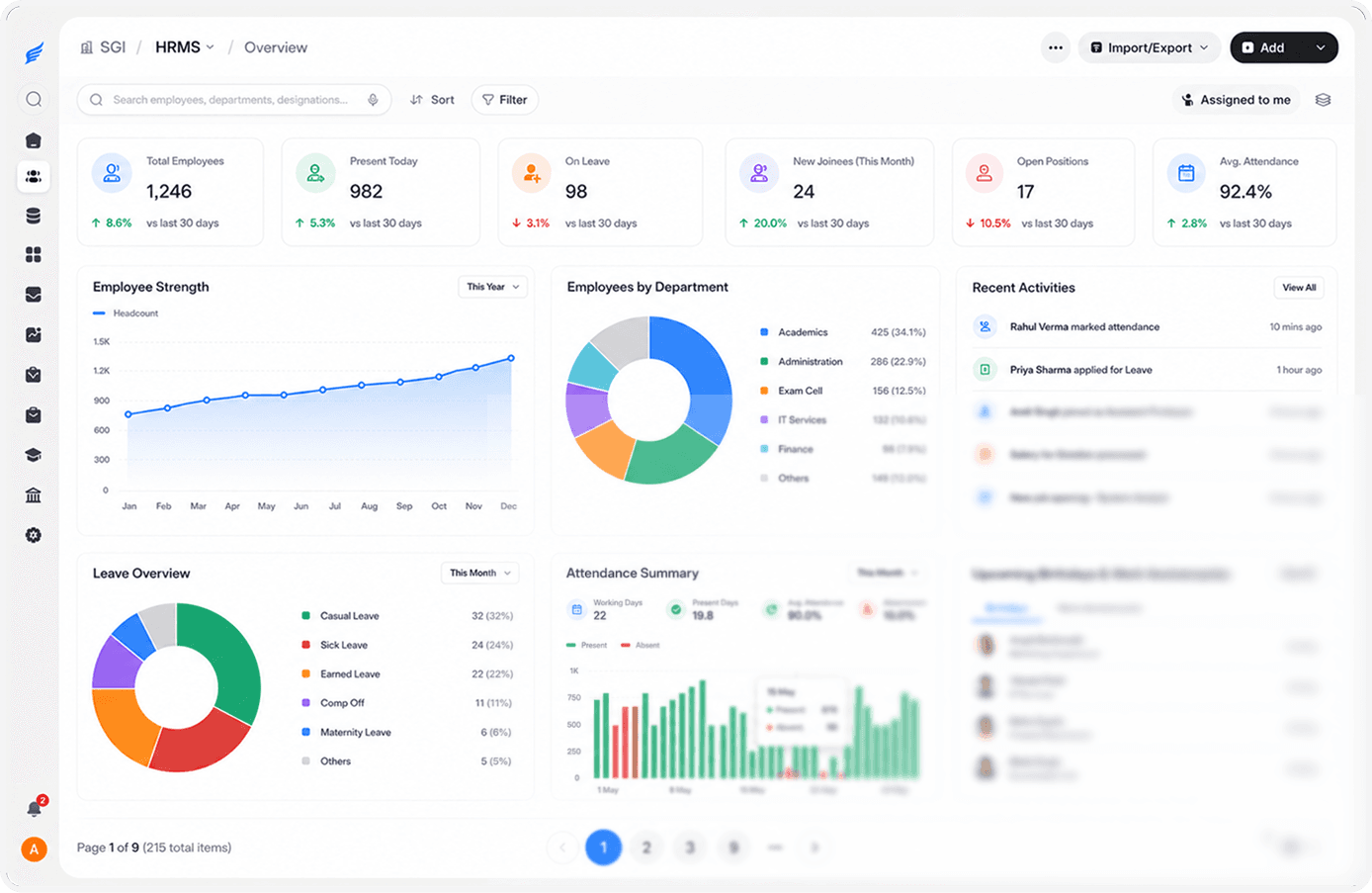Open the graduation cap icon in sidebar
Viewport: 1372px width, 893px height.
pos(34,455)
